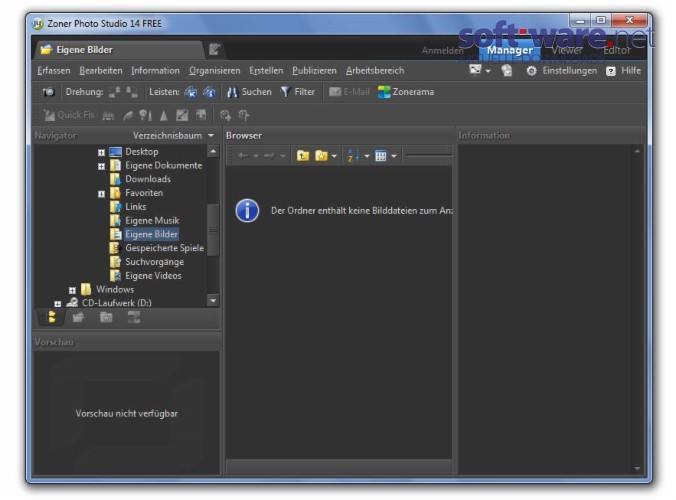Adjust the Browser thumbnail size slider
Viewport: 676px width, 500px height.
tap(429, 155)
